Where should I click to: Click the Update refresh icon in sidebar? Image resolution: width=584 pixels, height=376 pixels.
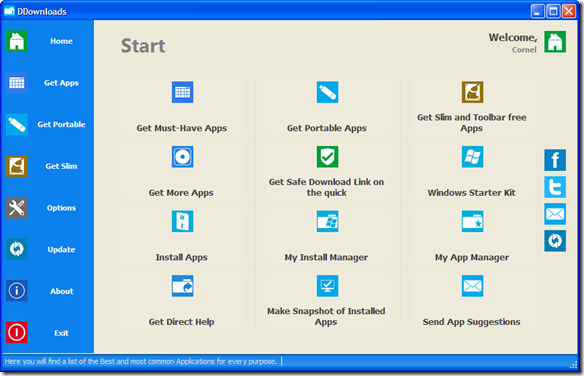(x=17, y=249)
